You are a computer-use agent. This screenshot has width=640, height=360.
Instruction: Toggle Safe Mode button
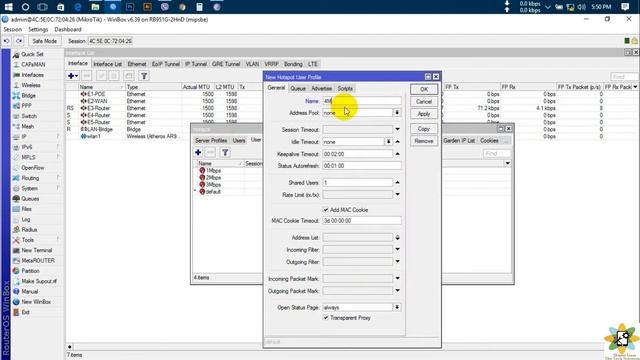click(44, 41)
